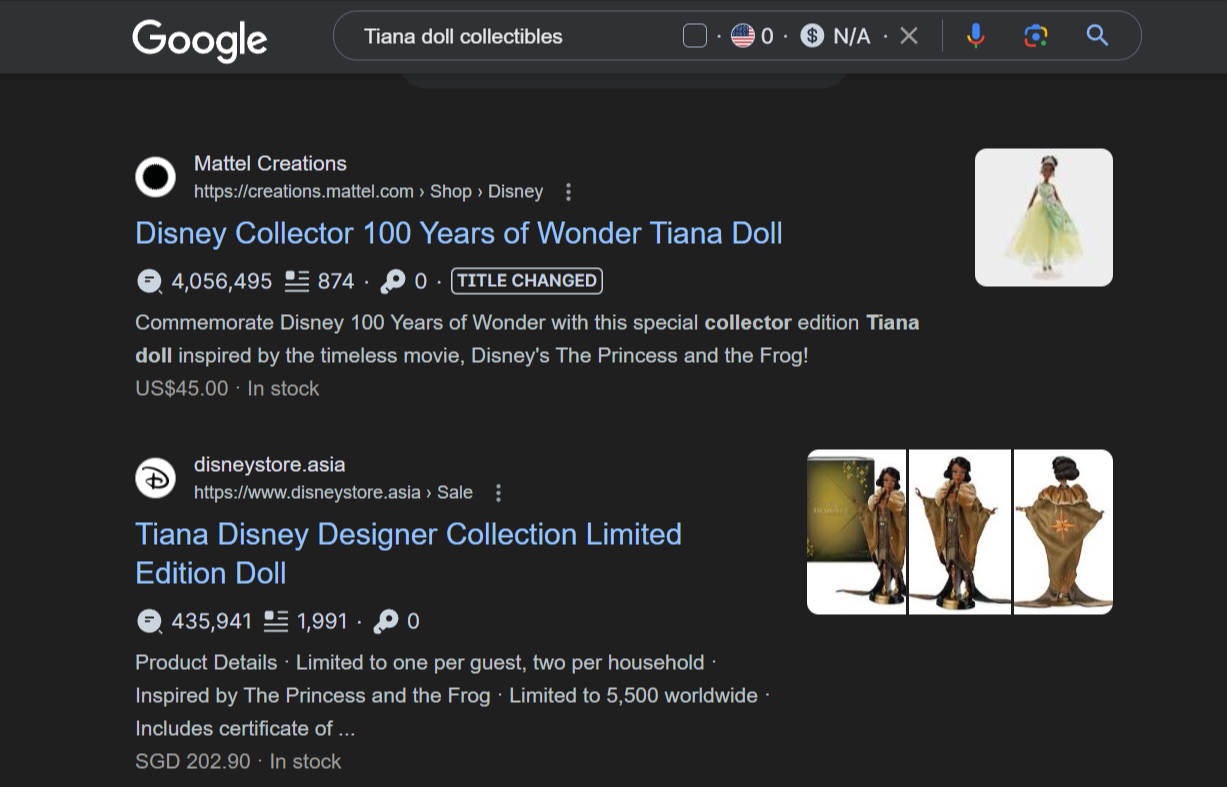Open Google Lens image search
The height and width of the screenshot is (787, 1227).
pyautogui.click(x=1036, y=36)
